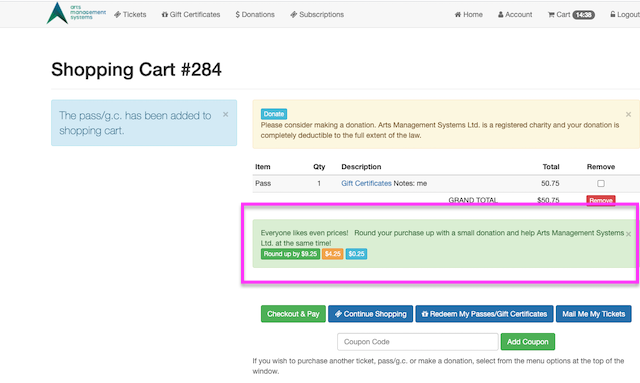Open the Tickets menu item
Screen dimensions: 640x383
(x=130, y=14)
